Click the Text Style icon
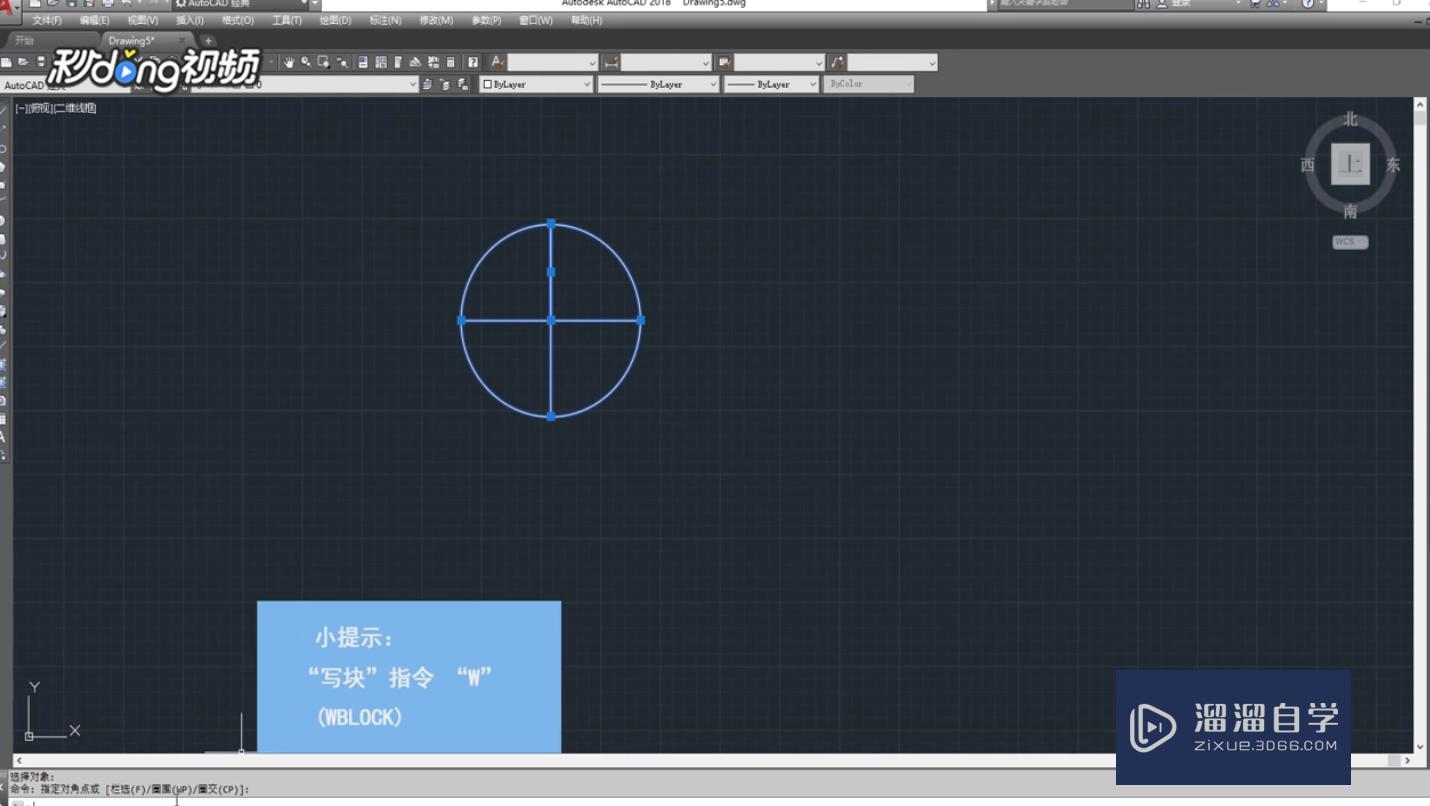Viewport: 1430px width, 806px height. coord(497,62)
